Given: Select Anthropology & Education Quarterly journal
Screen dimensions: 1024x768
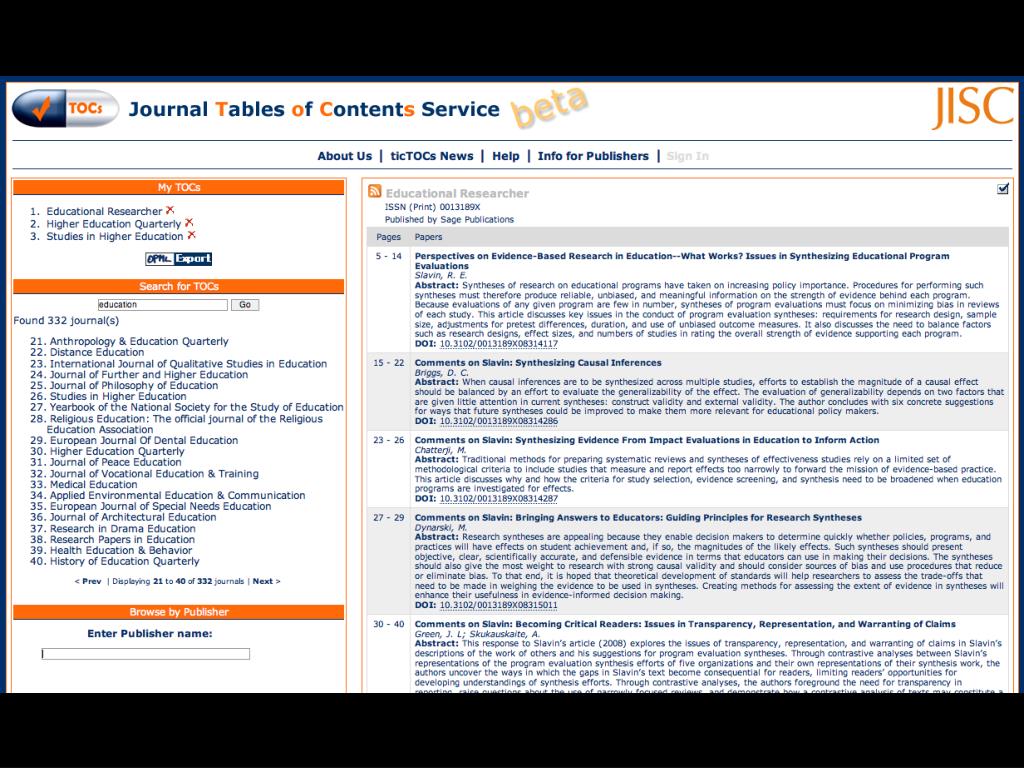Looking at the screenshot, I should (x=139, y=342).
